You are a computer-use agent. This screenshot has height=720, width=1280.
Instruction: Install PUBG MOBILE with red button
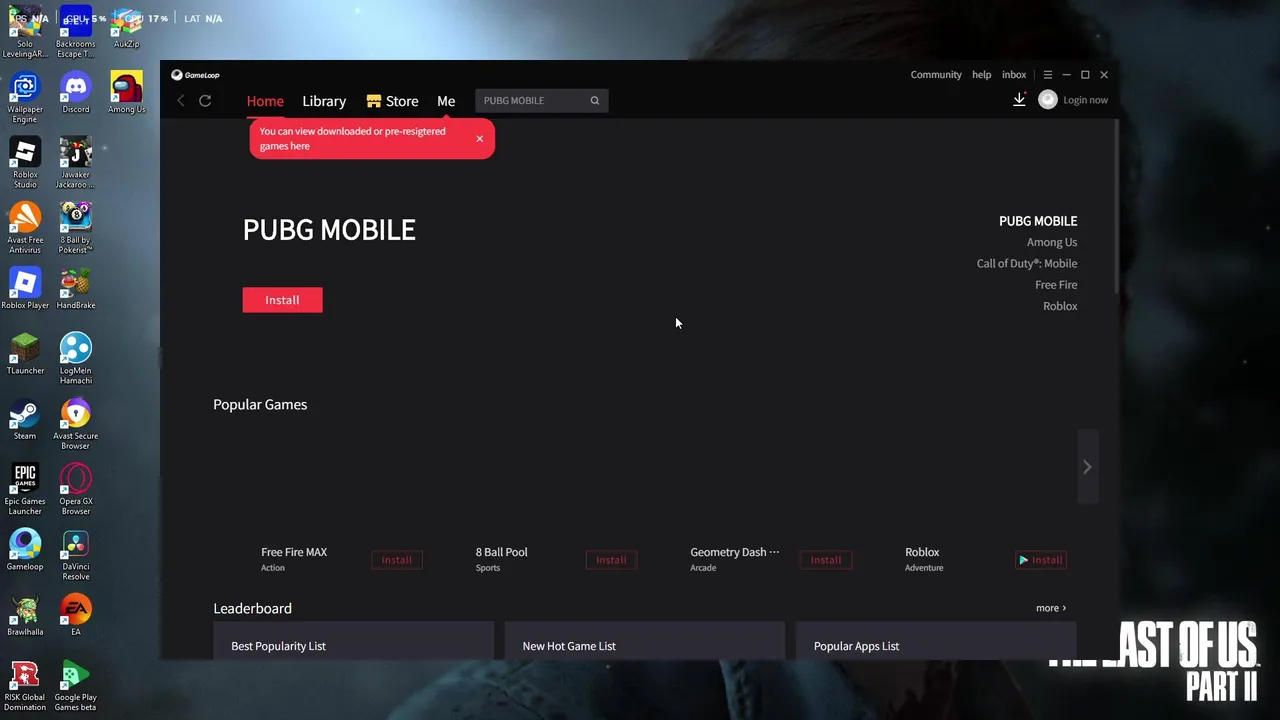coord(282,300)
